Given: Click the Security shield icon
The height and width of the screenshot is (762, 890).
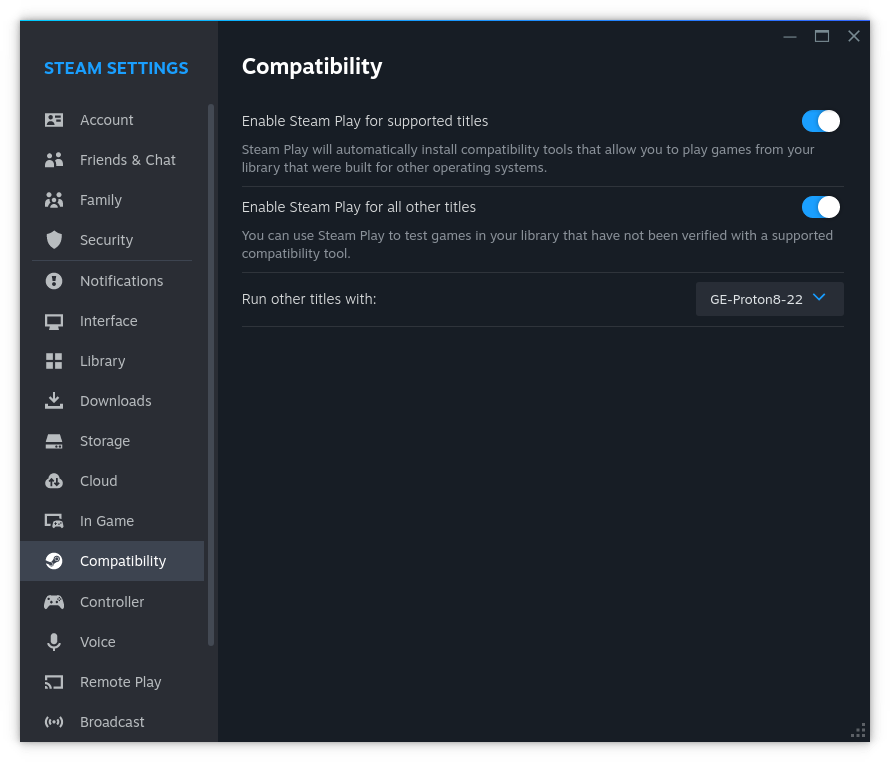Looking at the screenshot, I should click(54, 240).
